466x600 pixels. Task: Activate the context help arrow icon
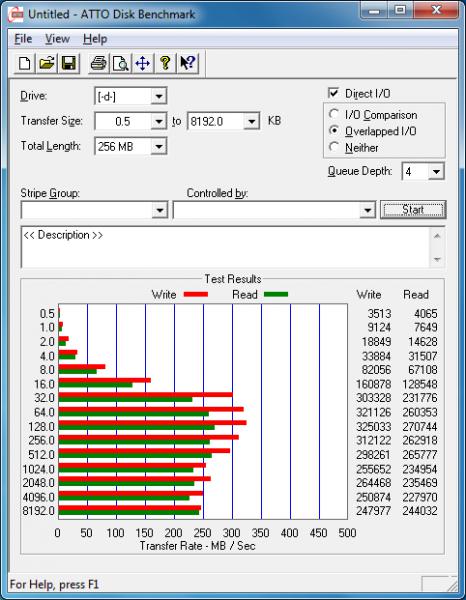187,63
